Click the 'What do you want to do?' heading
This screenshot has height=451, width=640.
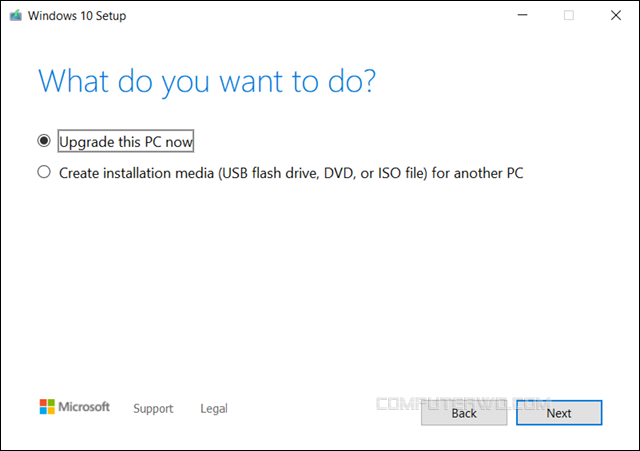click(x=208, y=82)
